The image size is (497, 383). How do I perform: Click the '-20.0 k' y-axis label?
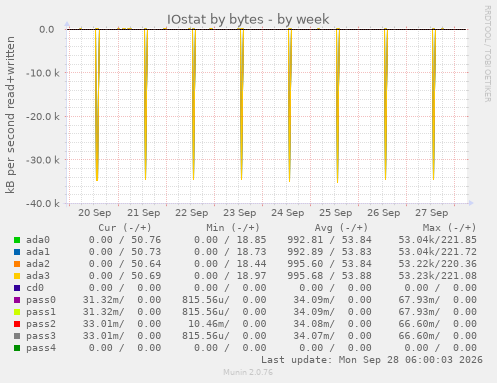click(x=43, y=117)
